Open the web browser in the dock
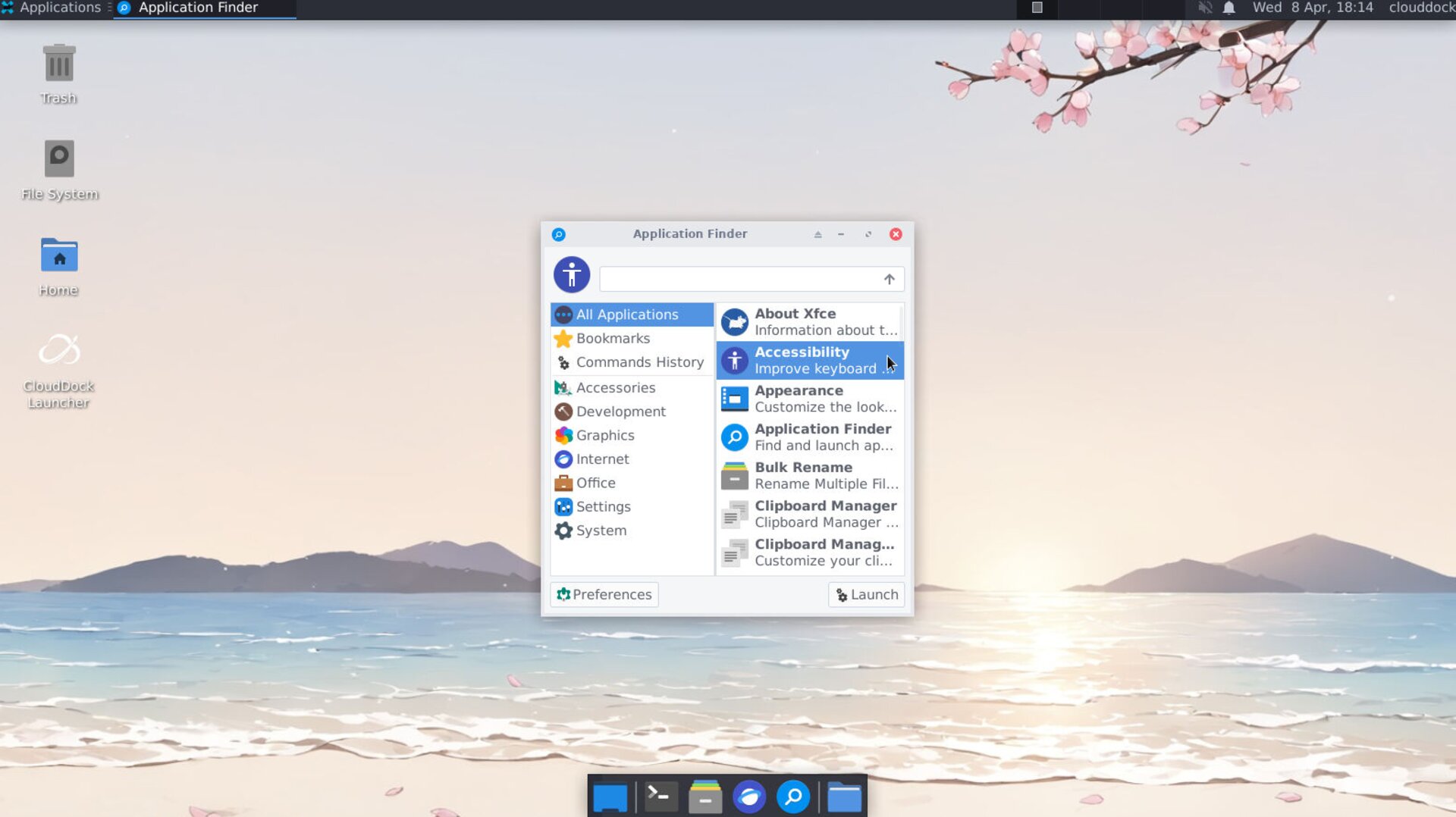The image size is (1456, 817). [x=748, y=797]
